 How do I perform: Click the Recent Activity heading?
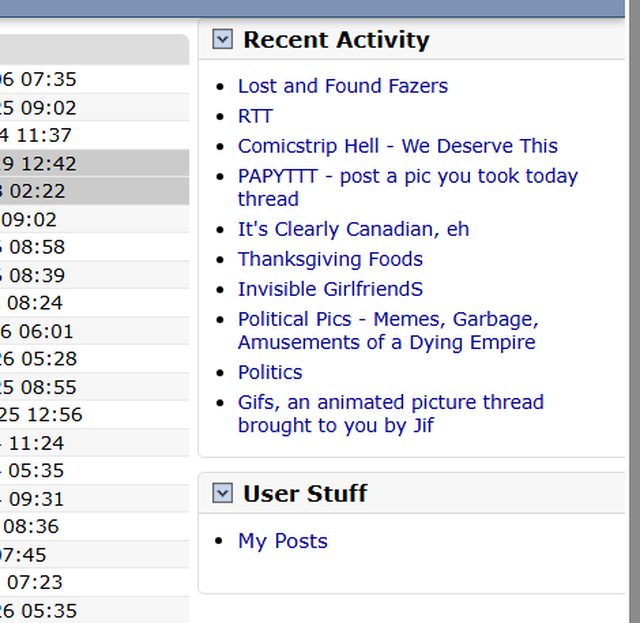336,40
